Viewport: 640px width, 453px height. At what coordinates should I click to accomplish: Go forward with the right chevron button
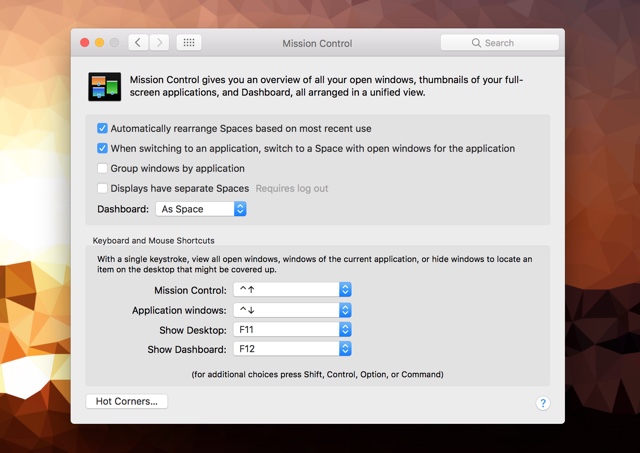click(x=159, y=42)
